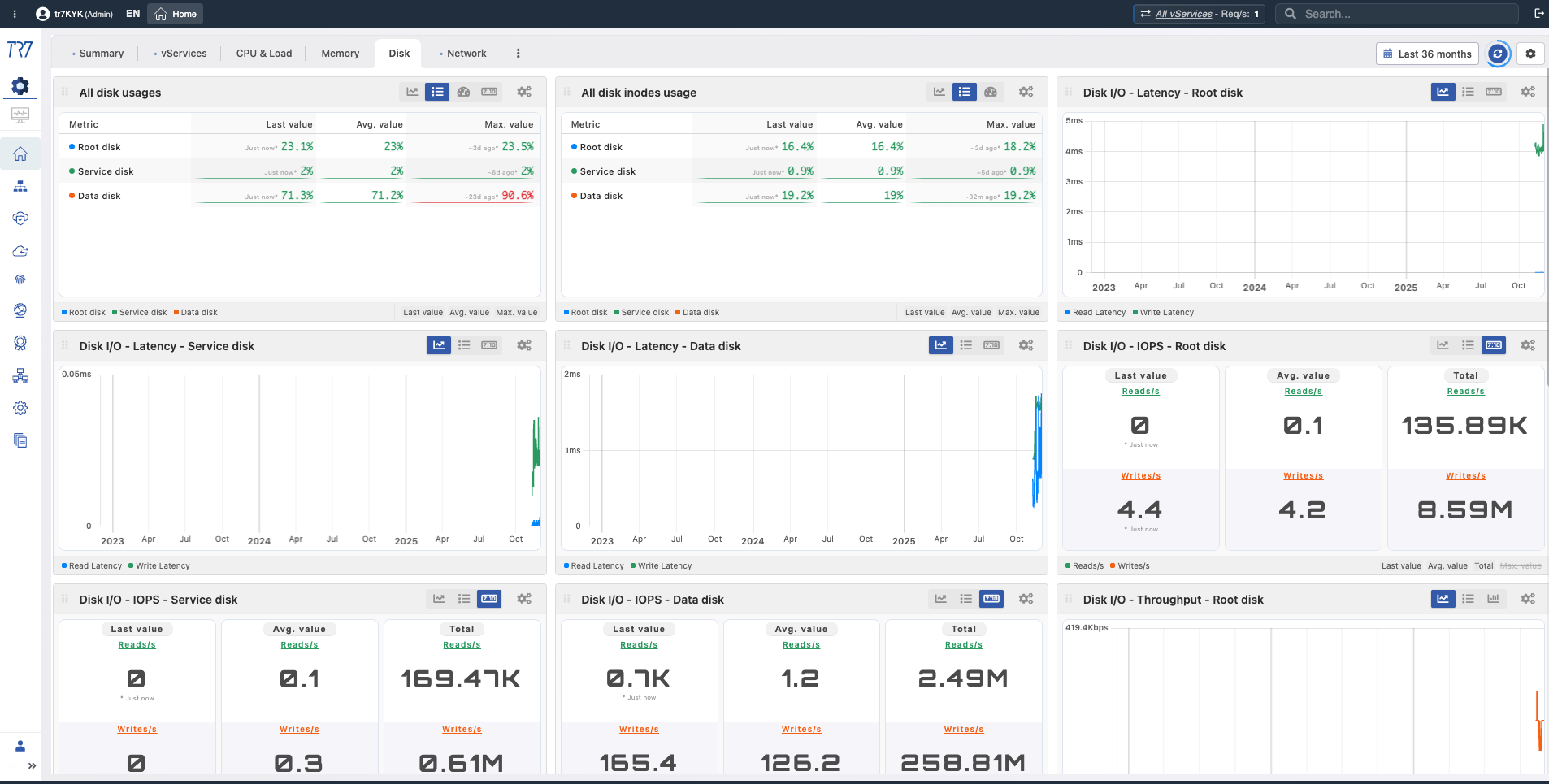Switch to the CPU & Load tab
The image size is (1549, 784).
click(x=264, y=54)
